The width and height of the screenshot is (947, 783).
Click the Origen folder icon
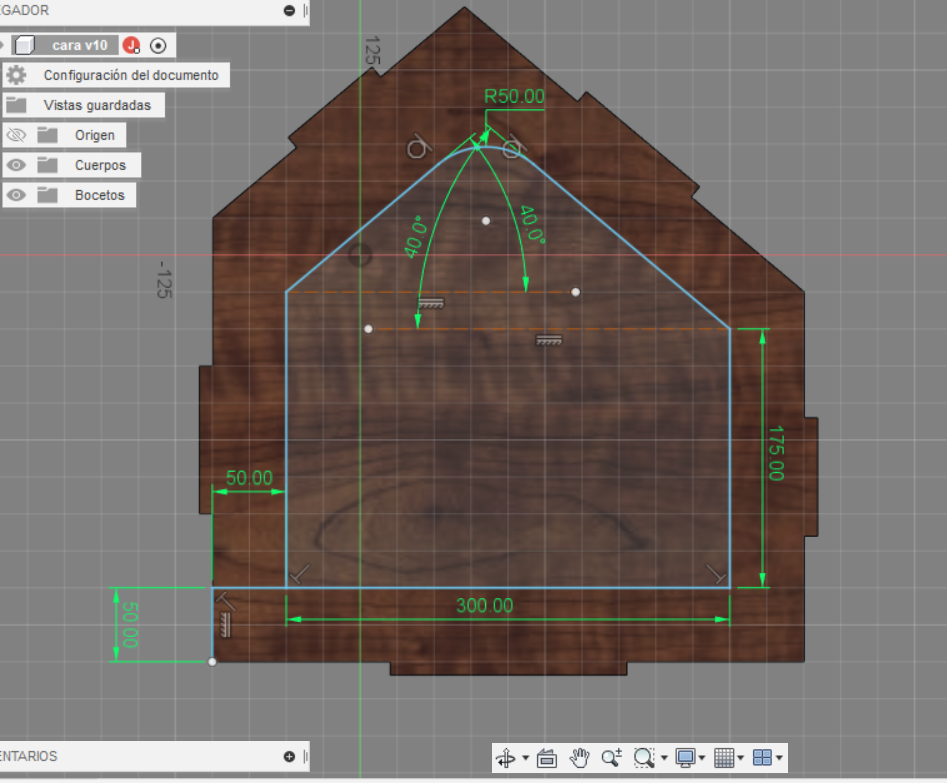pos(47,135)
